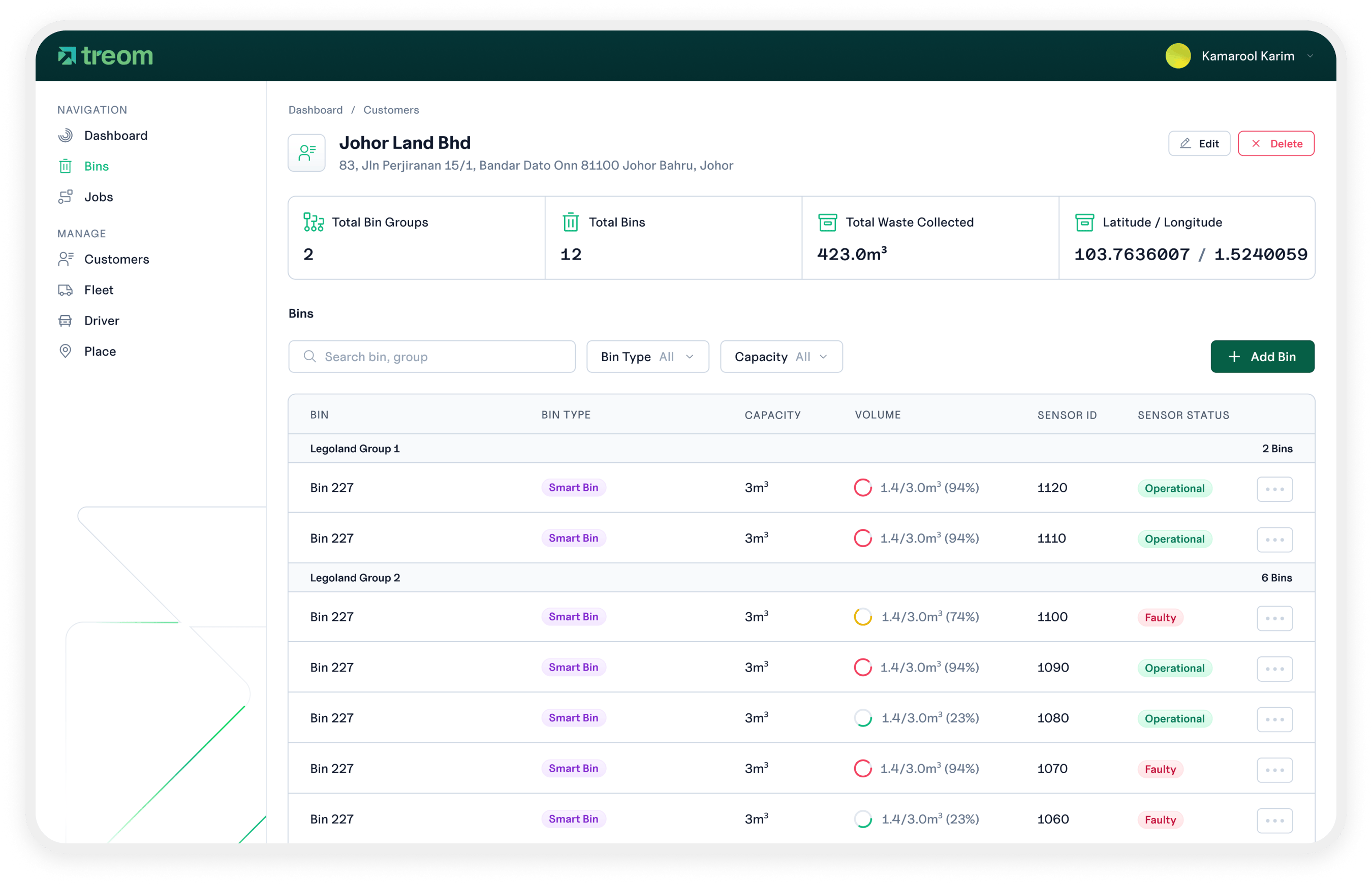The height and width of the screenshot is (884, 1372).
Task: Open actions menu for sensor 1120 row
Action: tap(1274, 489)
